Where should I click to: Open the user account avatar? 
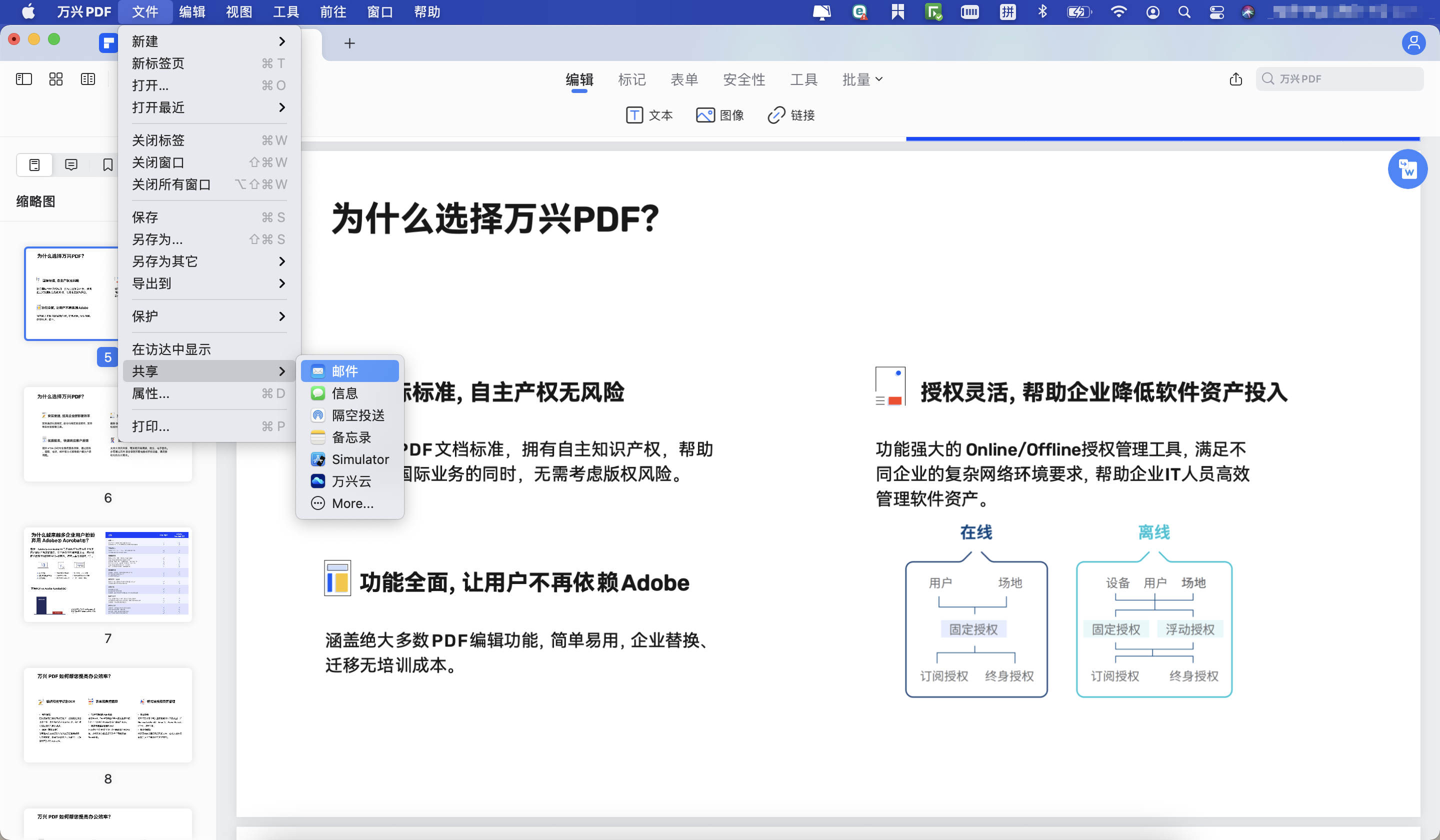[1413, 43]
